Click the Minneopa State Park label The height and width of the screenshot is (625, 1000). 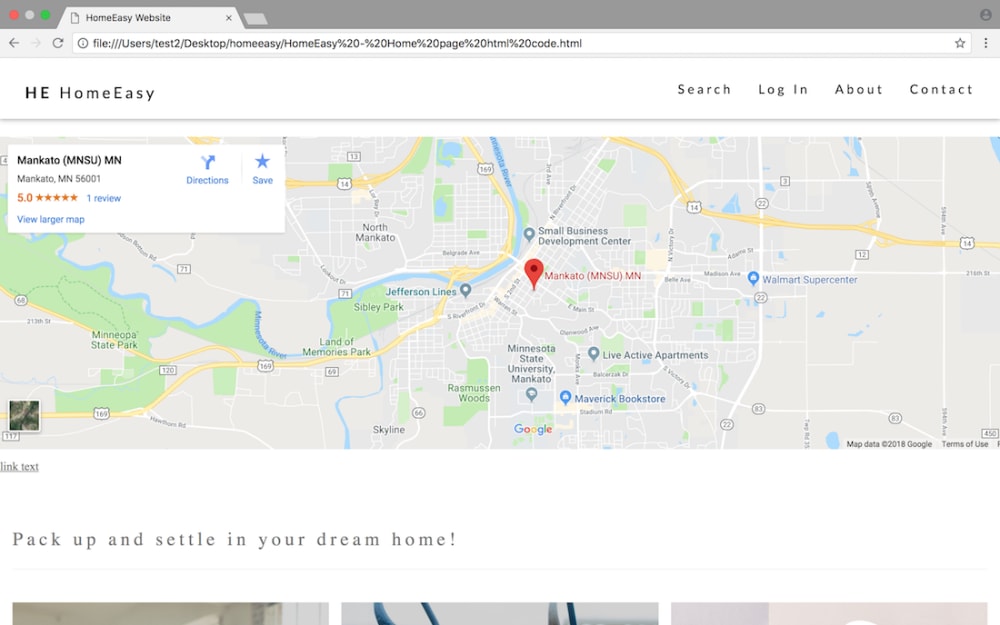(x=114, y=340)
